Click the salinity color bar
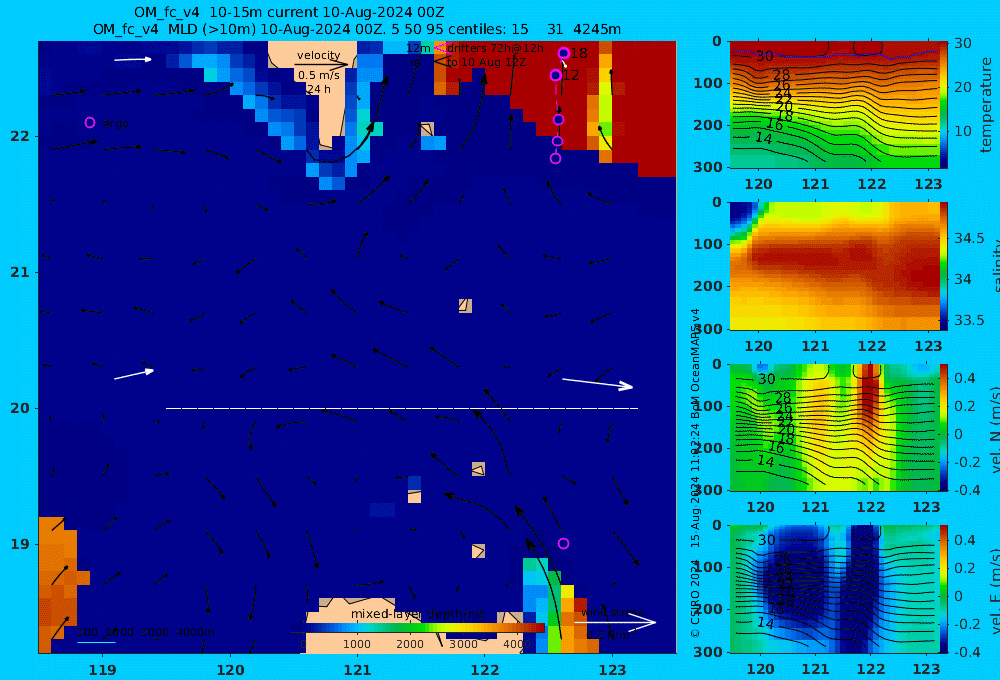The image size is (1000, 680). click(944, 266)
